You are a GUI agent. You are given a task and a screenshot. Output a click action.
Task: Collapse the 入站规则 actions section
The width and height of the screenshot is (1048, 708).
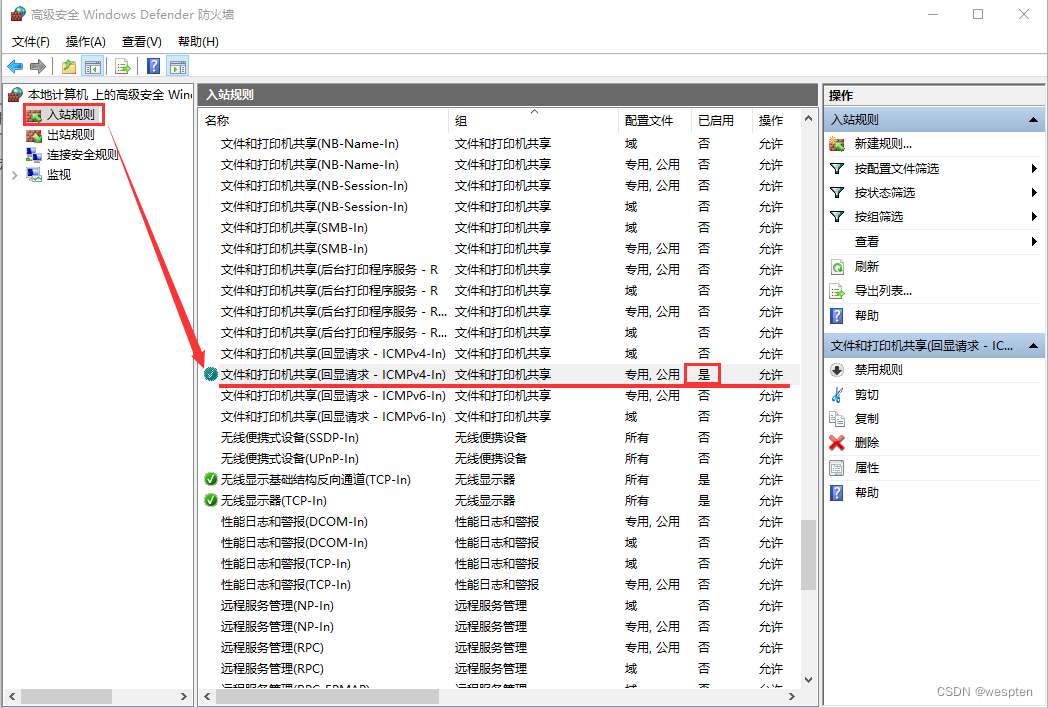click(1034, 120)
